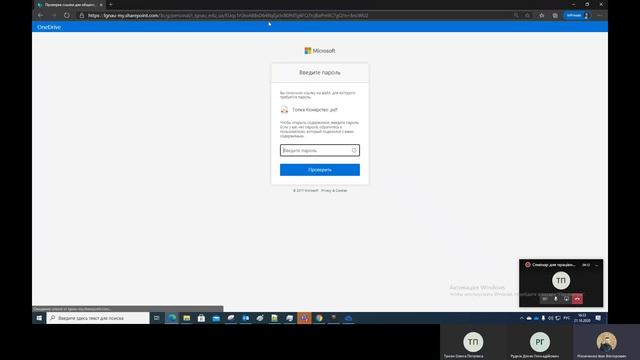Toggle camera in Teams mini window
640x360 pixels.
[x=545, y=299]
